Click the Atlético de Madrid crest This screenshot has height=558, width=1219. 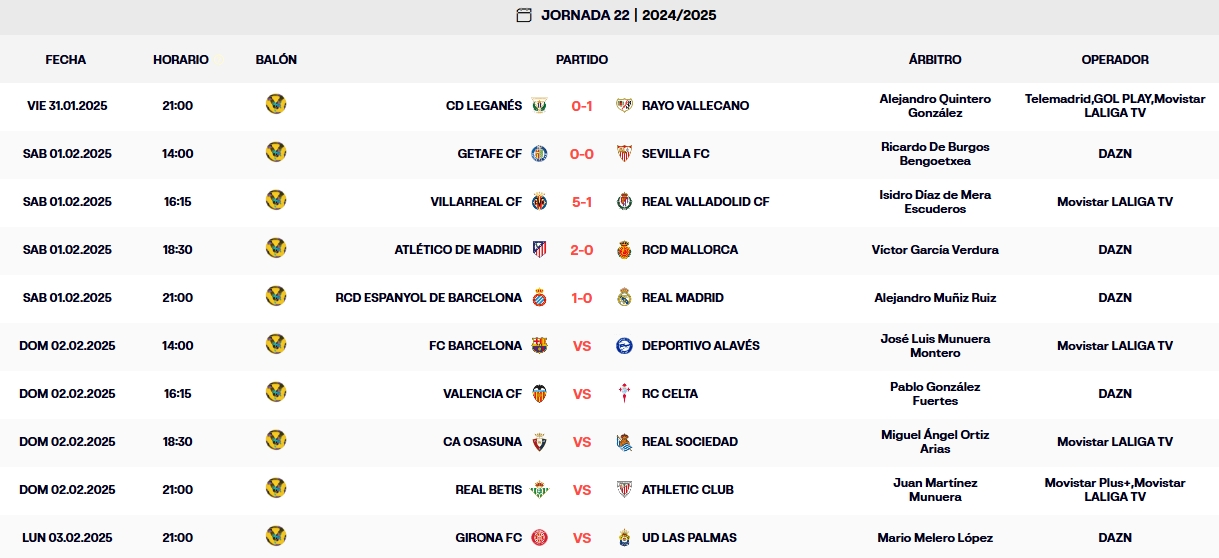click(539, 249)
